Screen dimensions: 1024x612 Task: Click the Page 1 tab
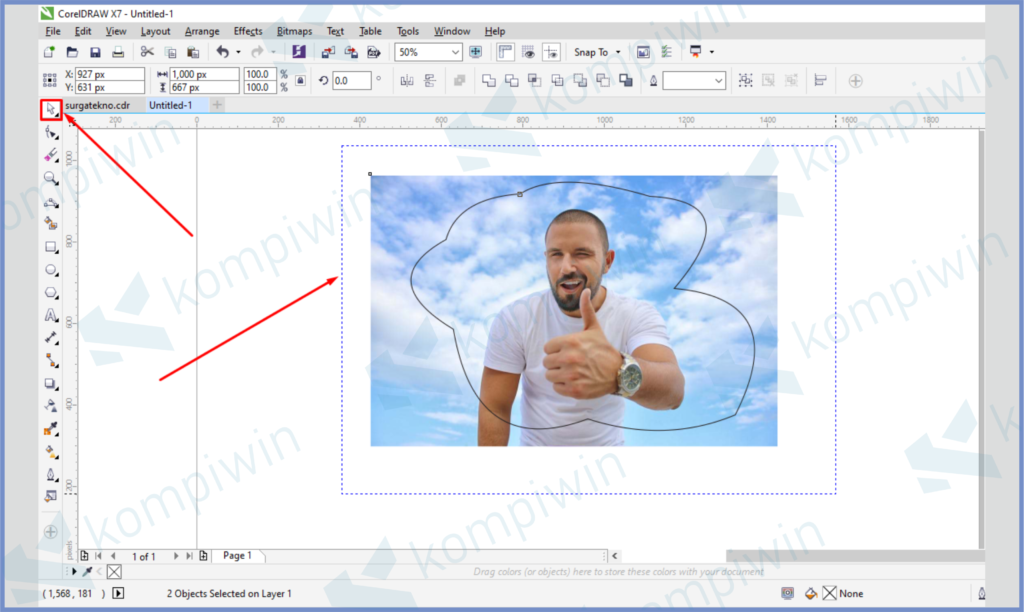pyautogui.click(x=237, y=555)
